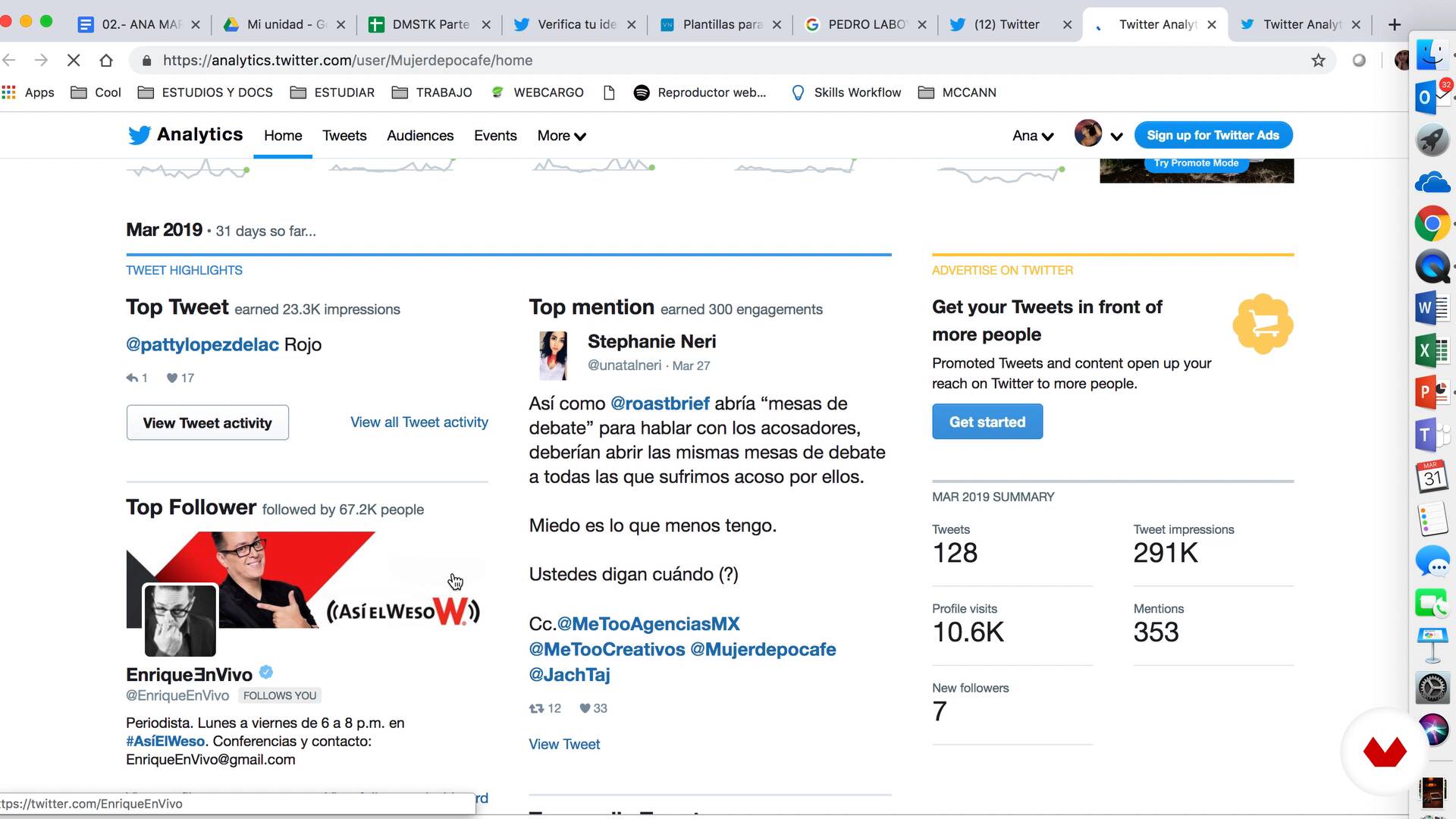Launch the Rocket Launchpad dock icon
This screenshot has height=819, width=1456.
coord(1432,140)
